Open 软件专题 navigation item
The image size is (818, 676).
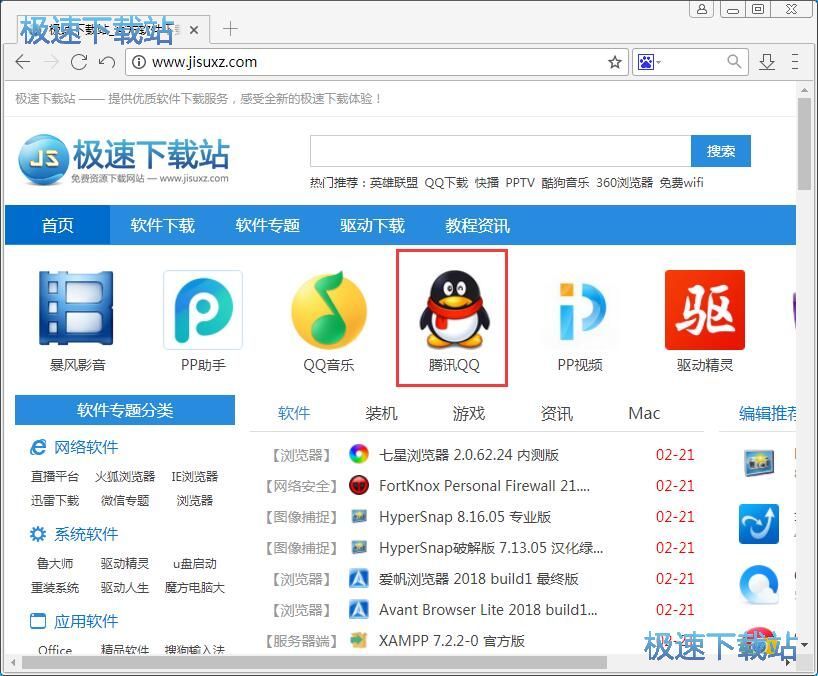click(267, 225)
